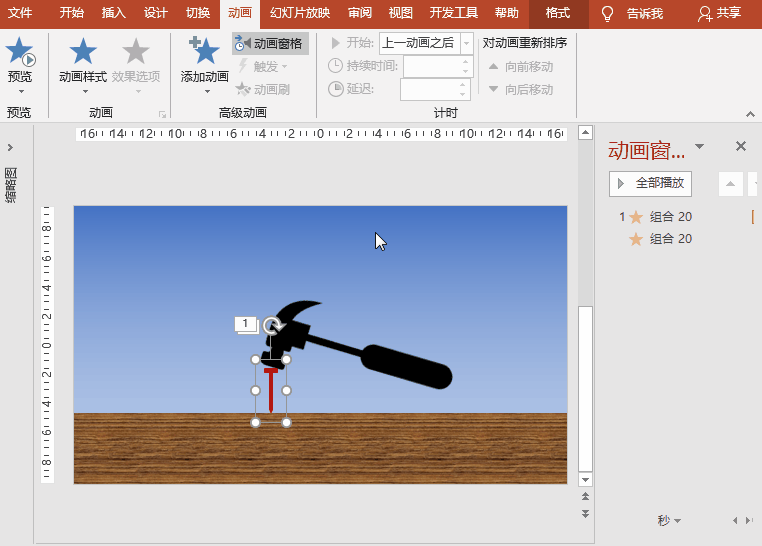Image resolution: width=762 pixels, height=546 pixels.
Task: Click the nail's middle-right resize handle
Action: 287,391
